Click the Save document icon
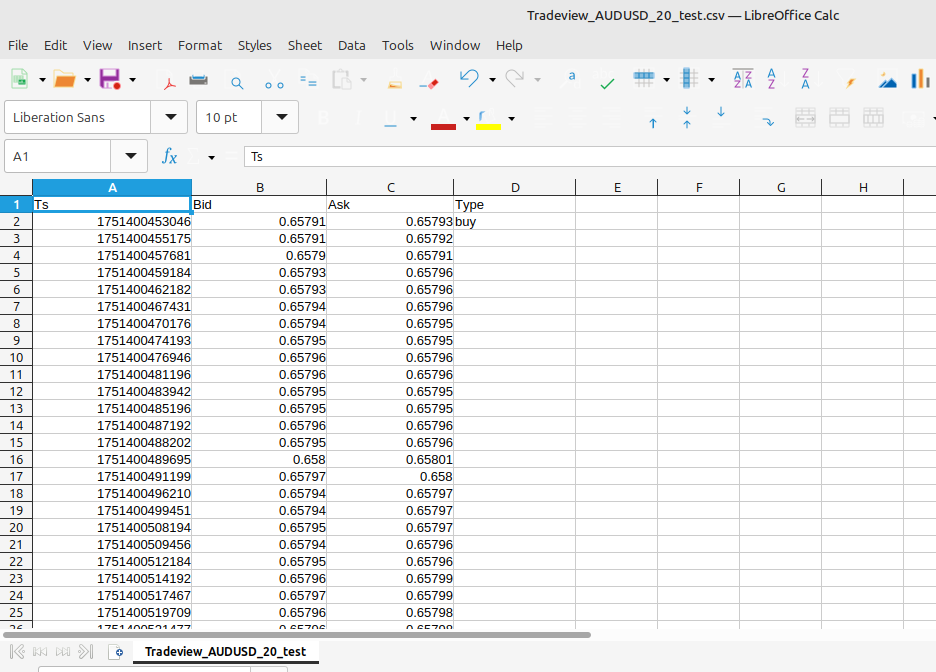936x672 pixels. (x=109, y=80)
